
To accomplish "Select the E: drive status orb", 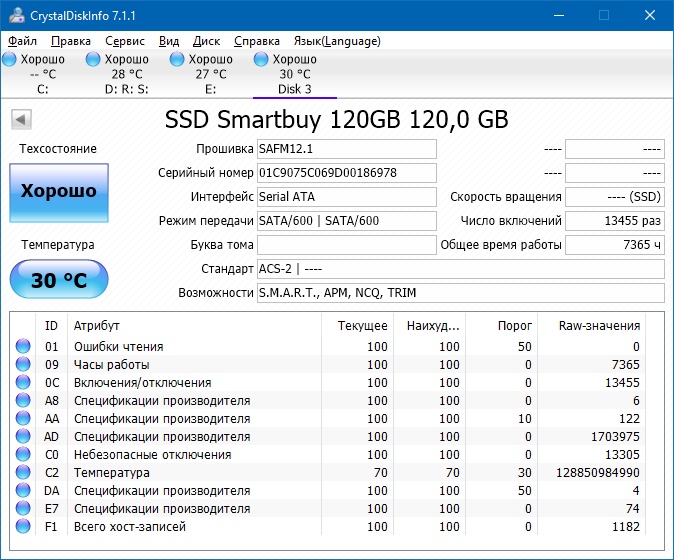I will [x=178, y=60].
